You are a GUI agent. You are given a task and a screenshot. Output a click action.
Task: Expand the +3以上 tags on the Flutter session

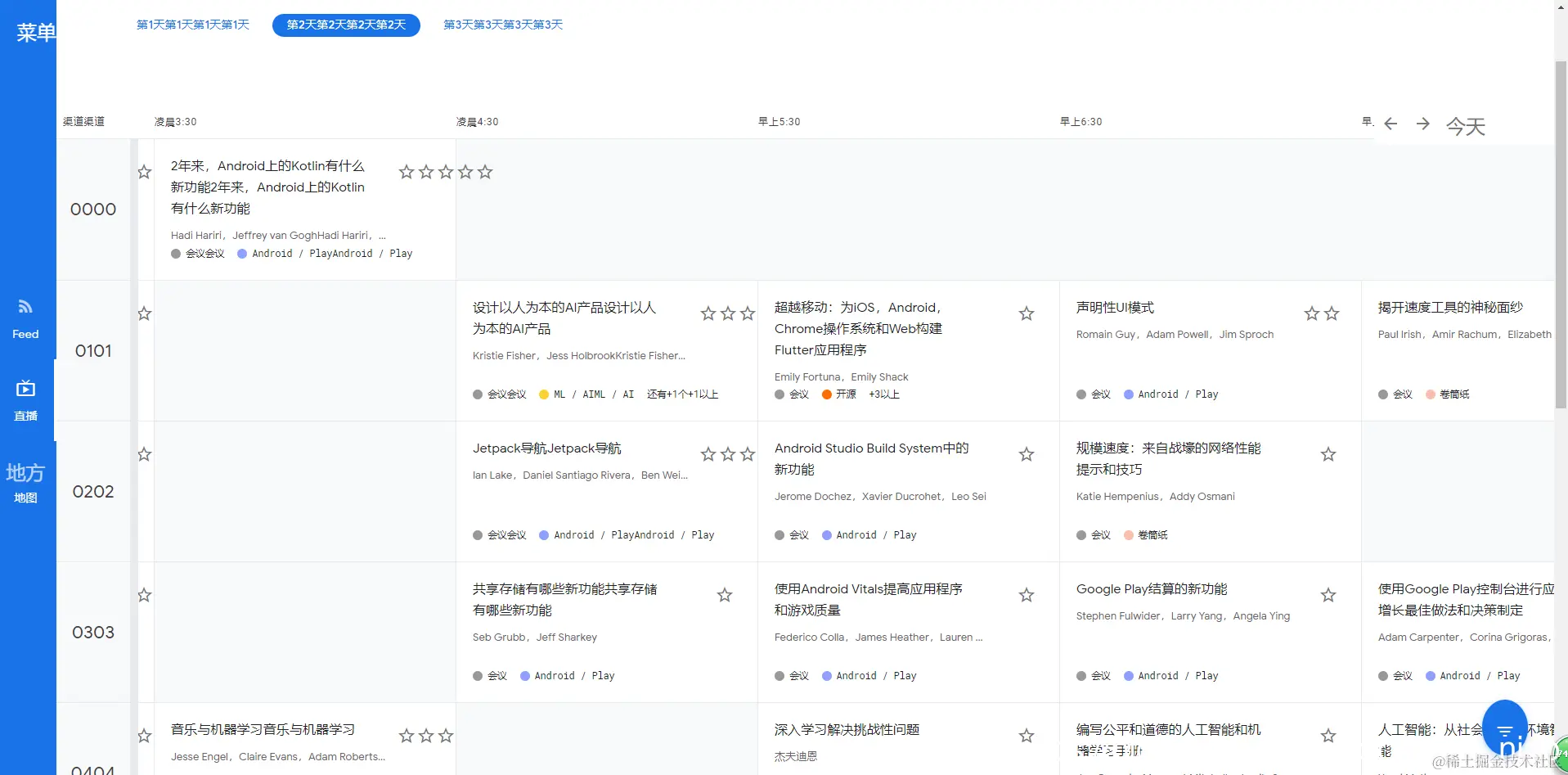(883, 394)
